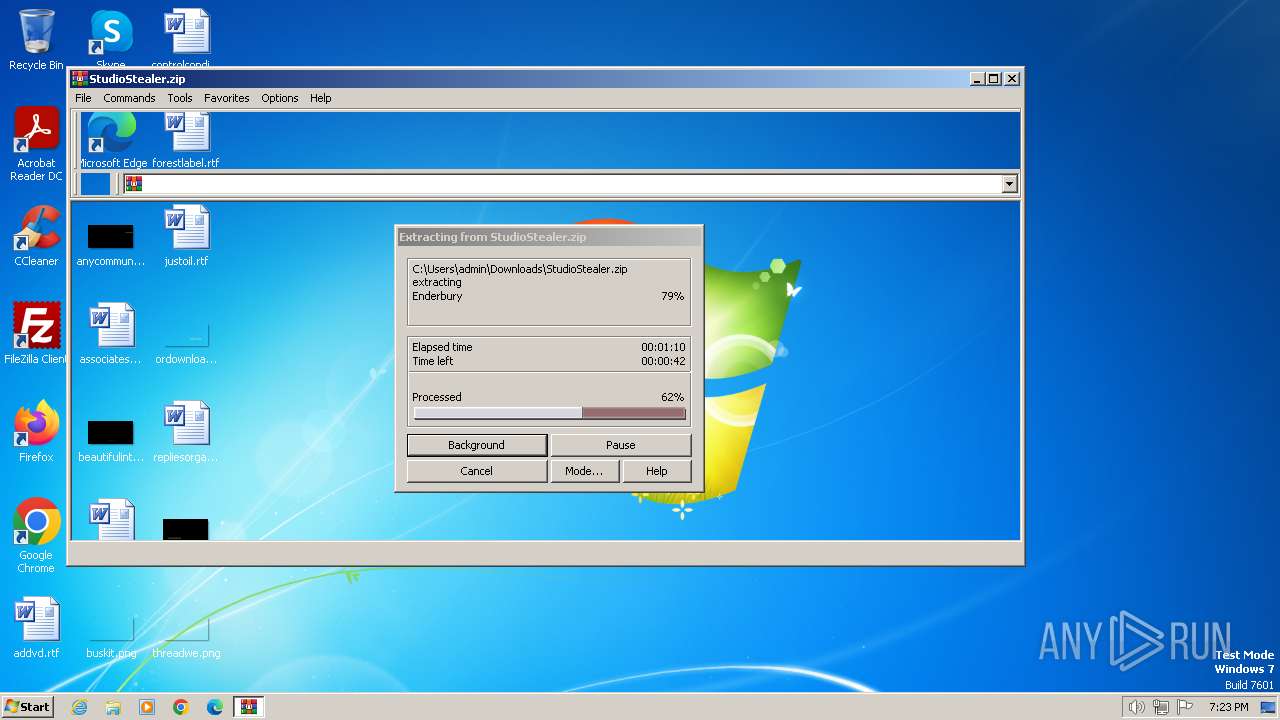Click the network tray icon
This screenshot has height=720, width=1280.
pos(1161,707)
